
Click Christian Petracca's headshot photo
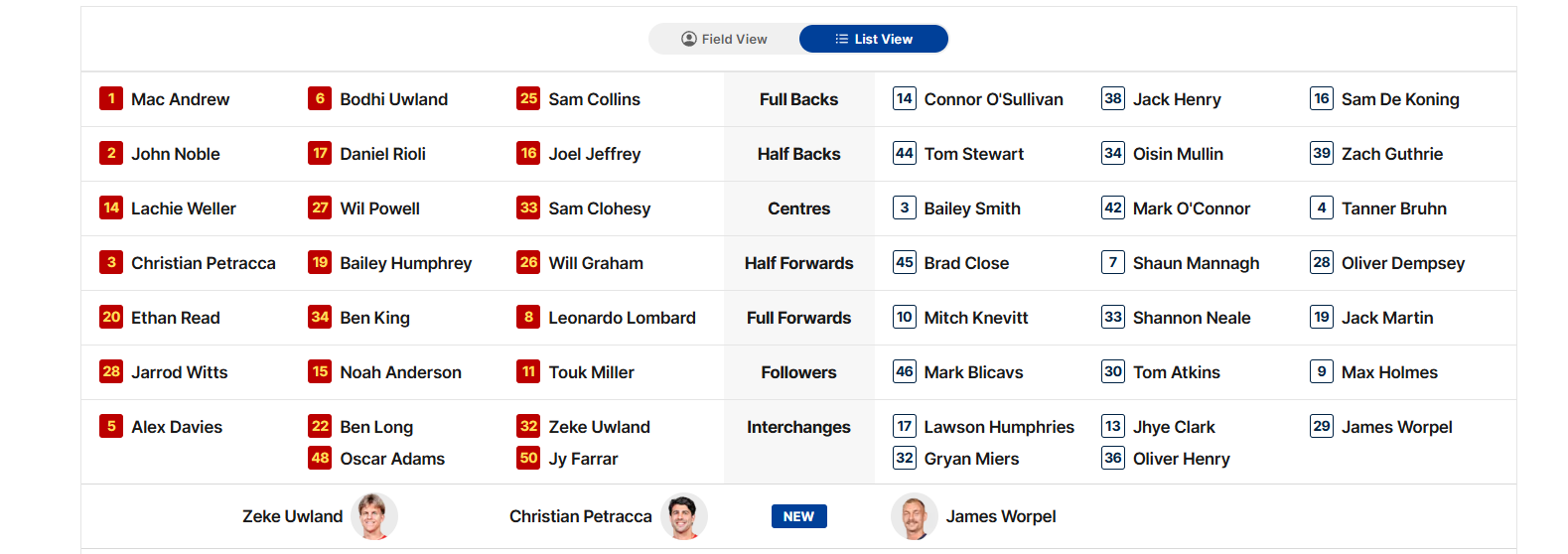click(x=684, y=516)
